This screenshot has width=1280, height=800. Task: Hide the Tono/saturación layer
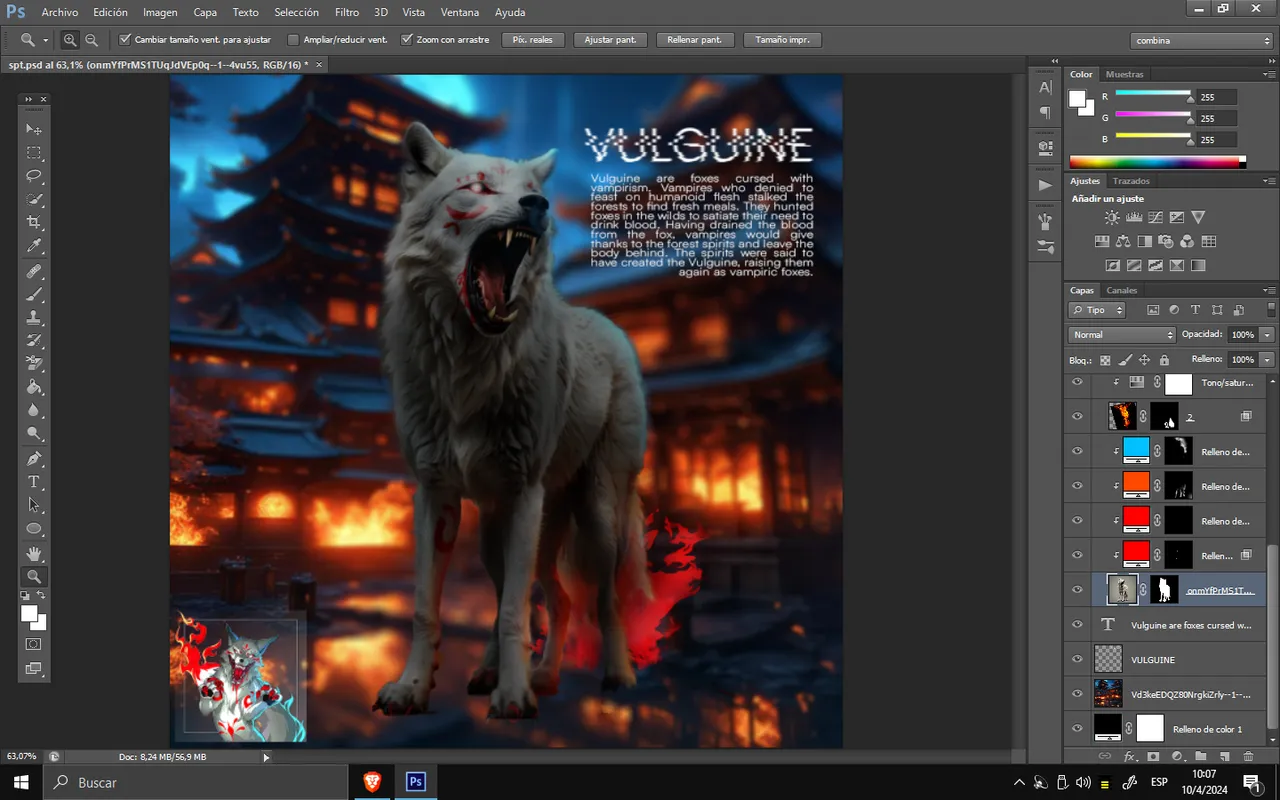pyautogui.click(x=1077, y=382)
